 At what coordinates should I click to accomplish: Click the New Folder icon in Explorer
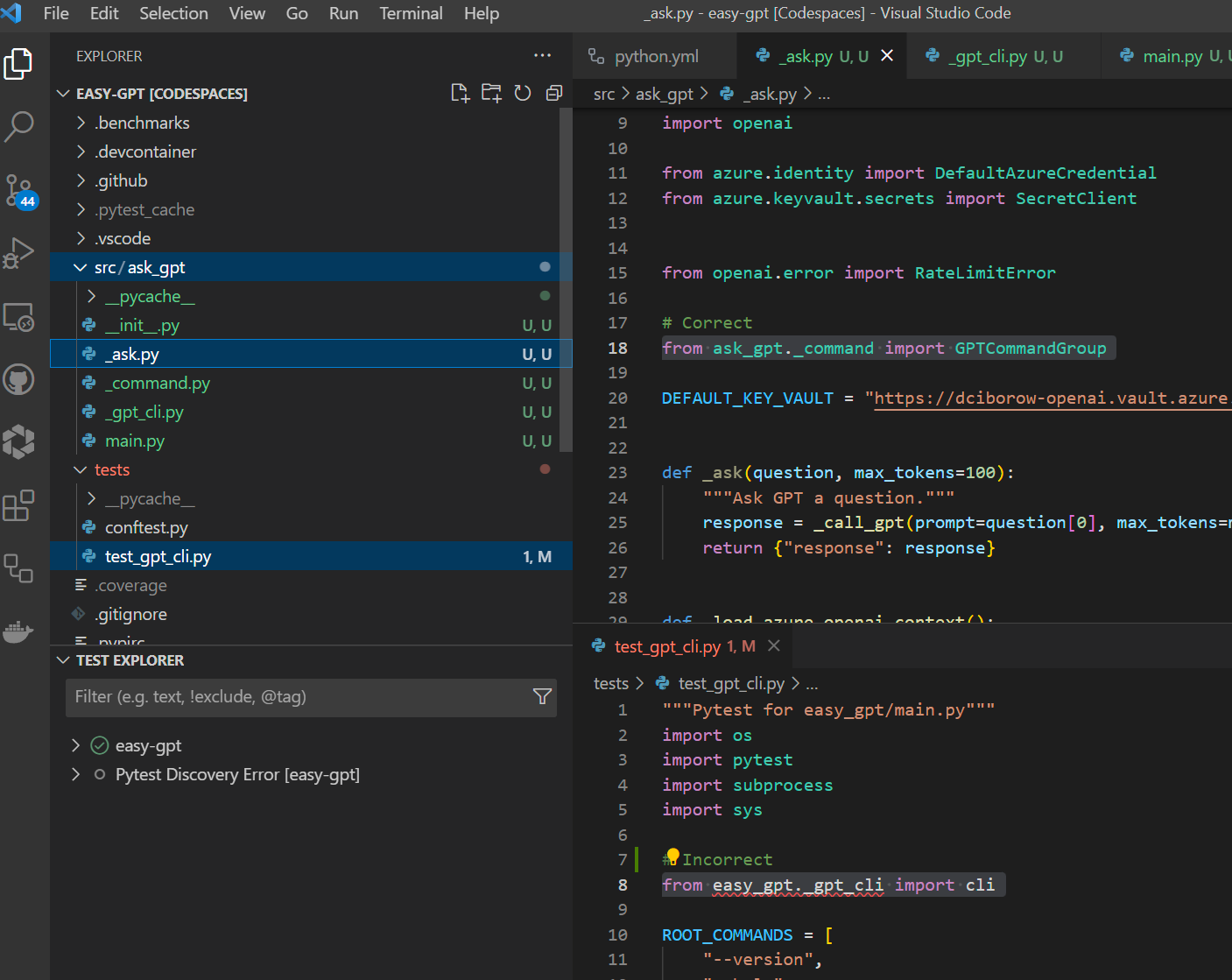click(x=491, y=93)
